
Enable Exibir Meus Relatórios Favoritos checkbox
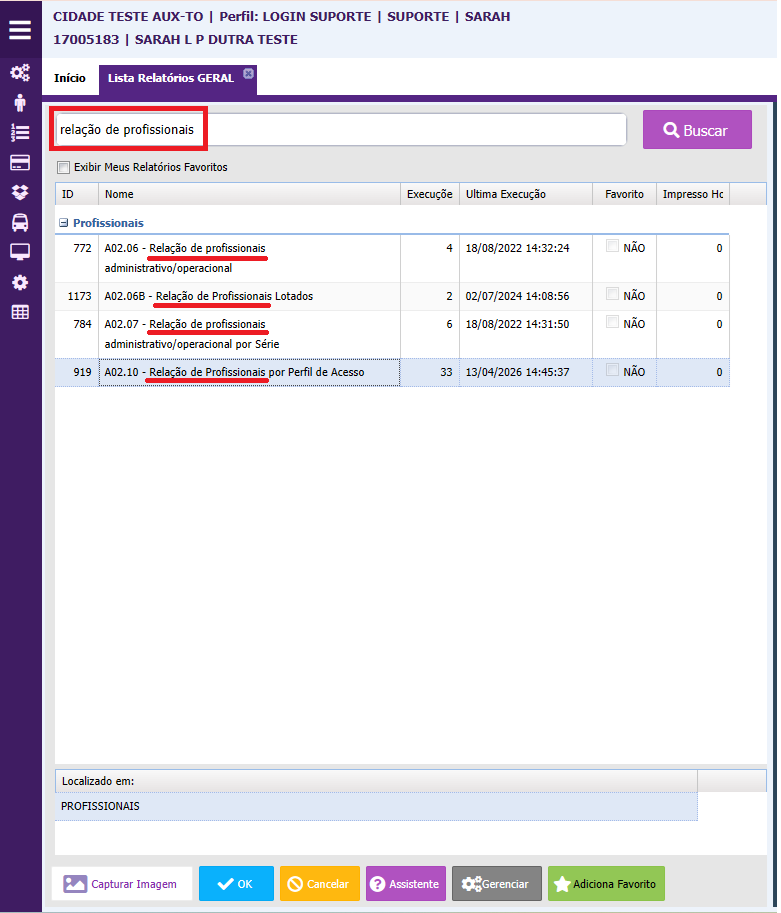(64, 168)
